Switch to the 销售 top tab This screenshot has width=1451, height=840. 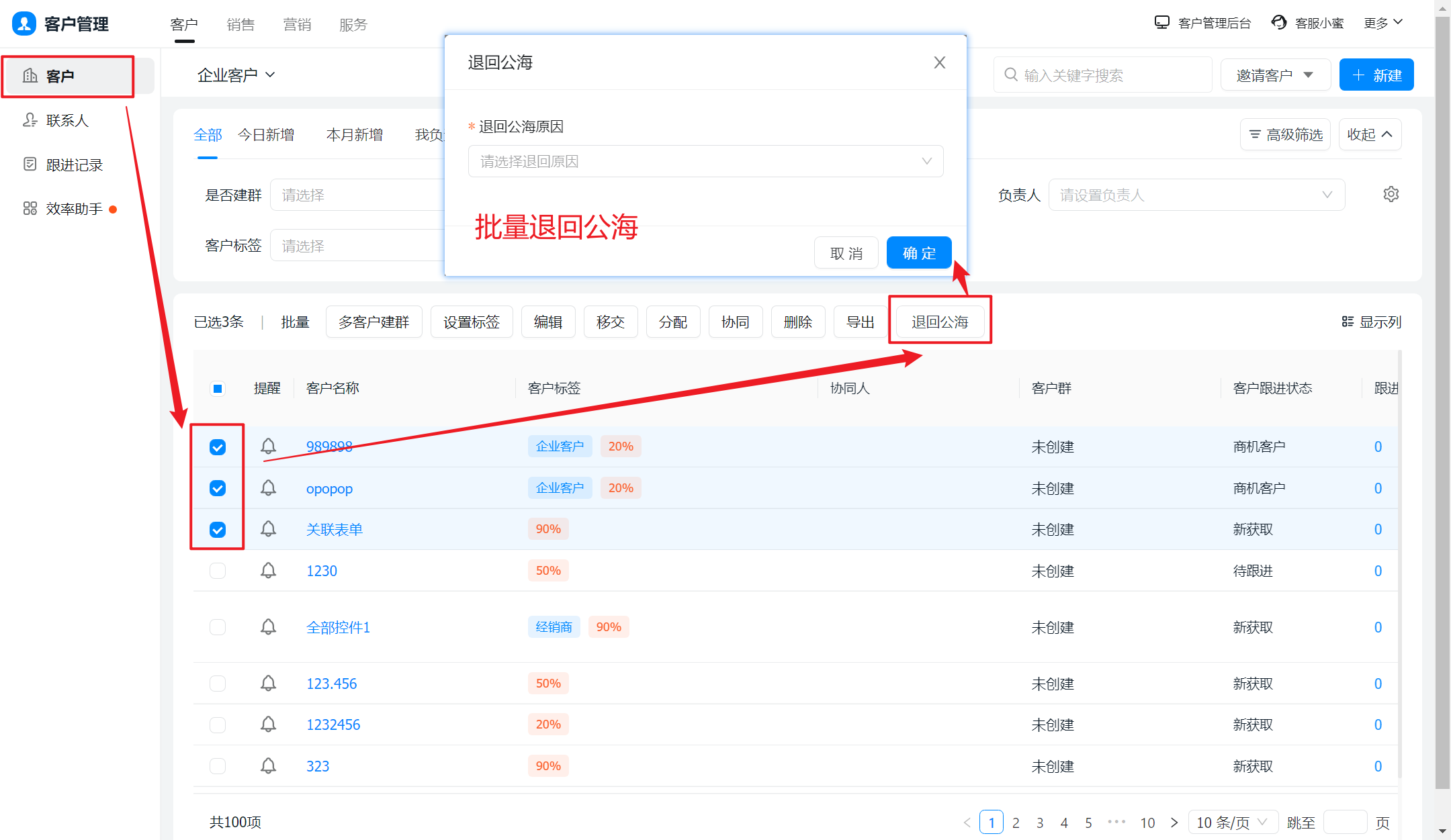[240, 25]
